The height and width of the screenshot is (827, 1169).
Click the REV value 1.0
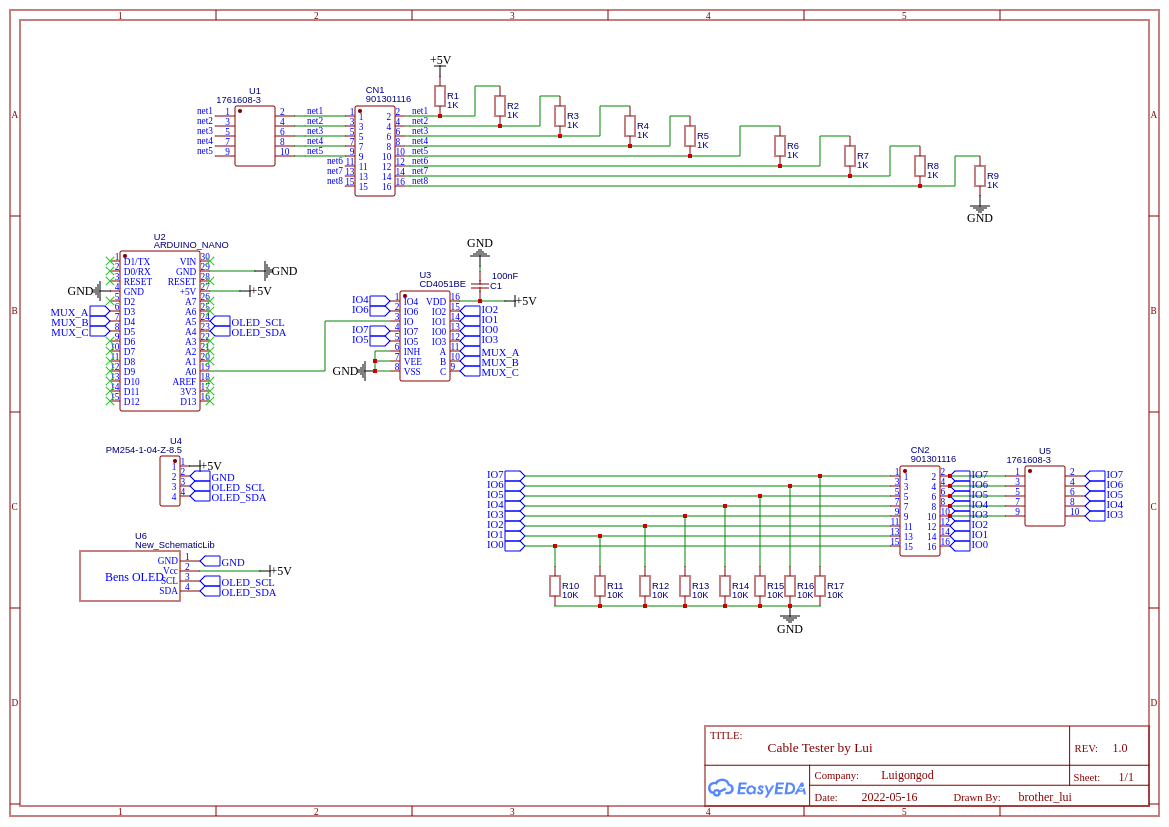coord(1120,748)
